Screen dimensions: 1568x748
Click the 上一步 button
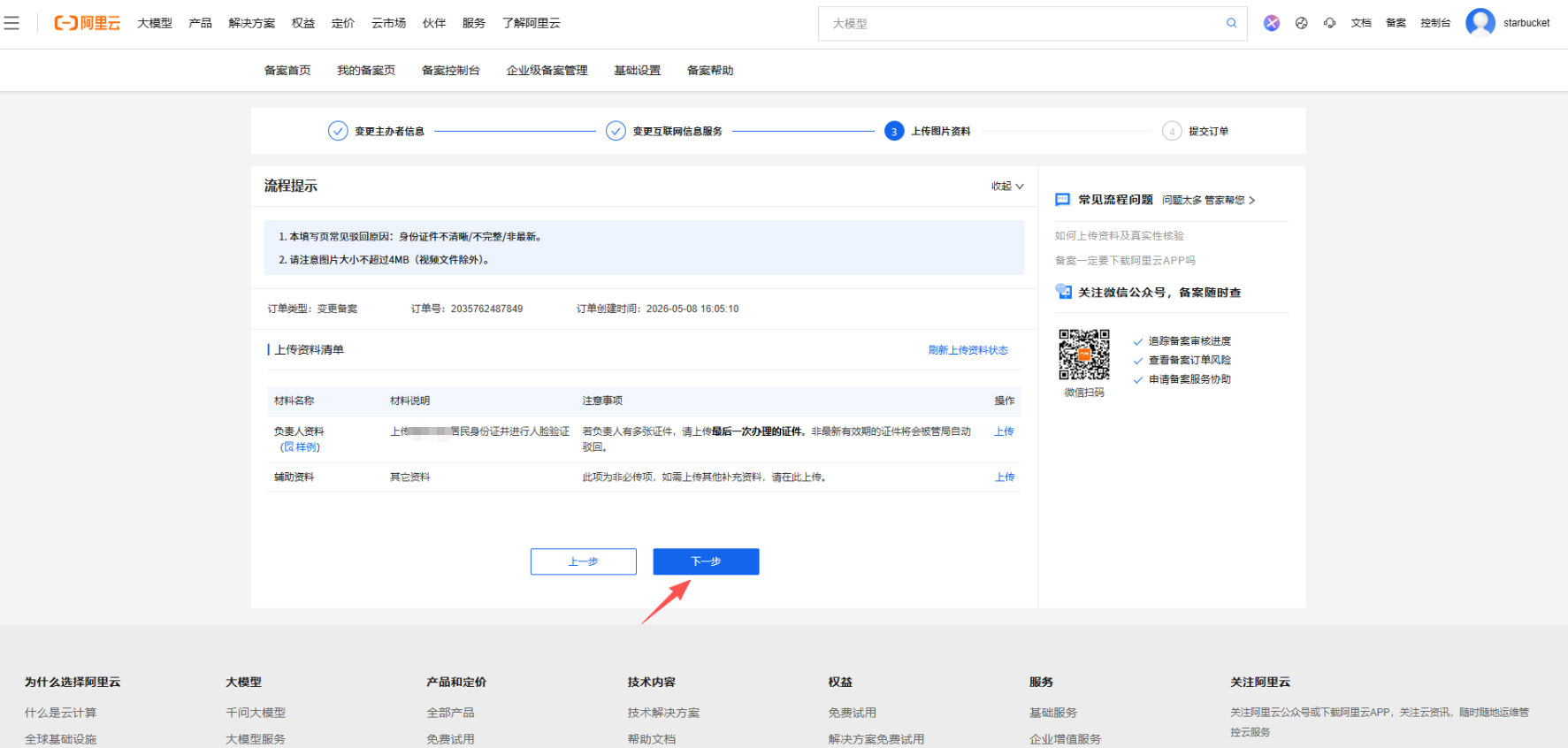[x=584, y=561]
